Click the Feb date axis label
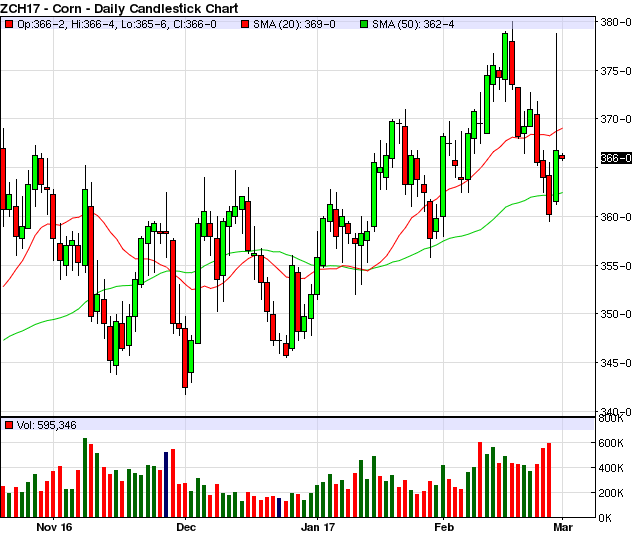Image resolution: width=640 pixels, height=536 pixels. point(444,527)
